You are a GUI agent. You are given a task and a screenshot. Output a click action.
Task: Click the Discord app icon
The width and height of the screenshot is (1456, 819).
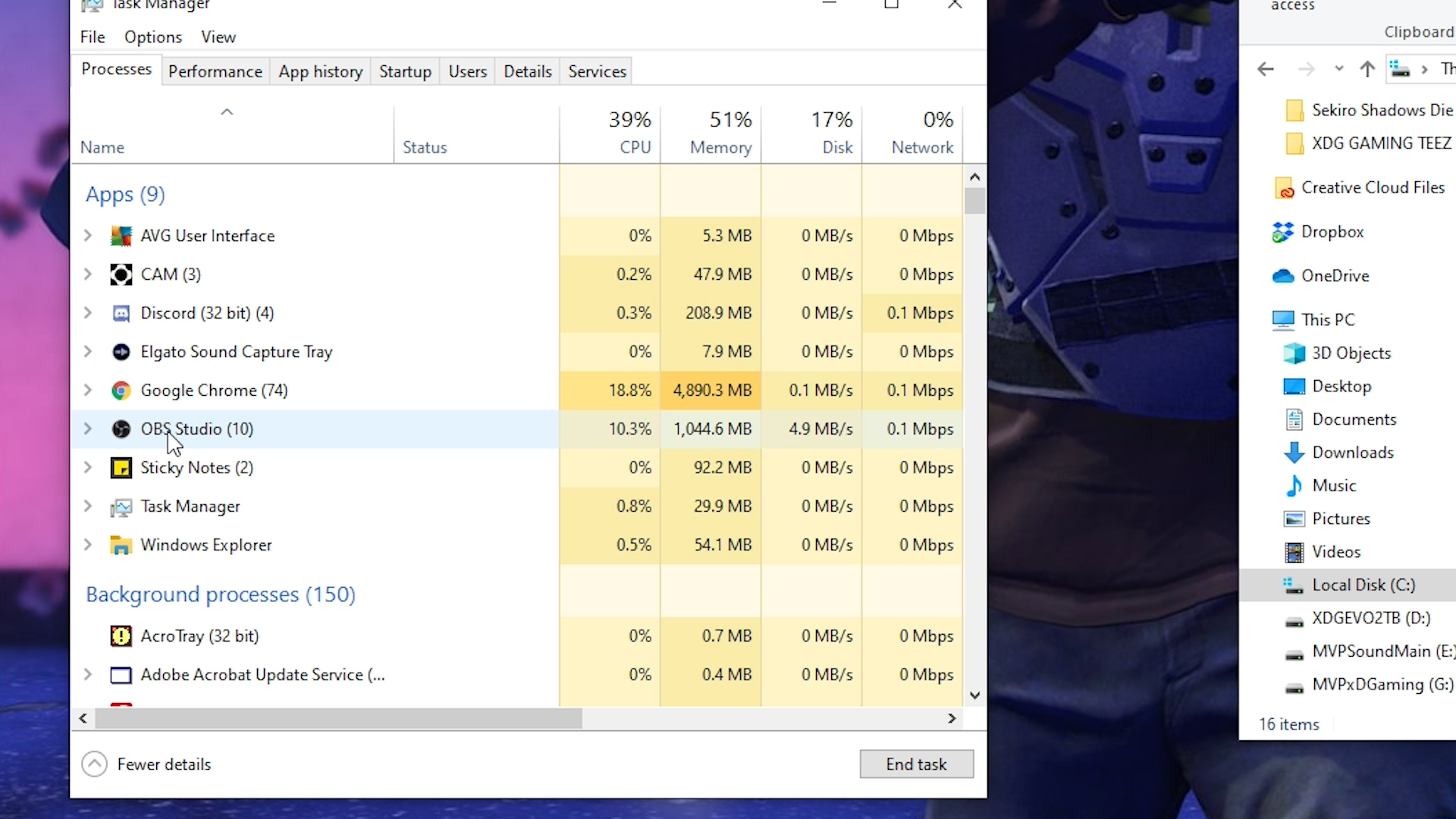click(120, 313)
